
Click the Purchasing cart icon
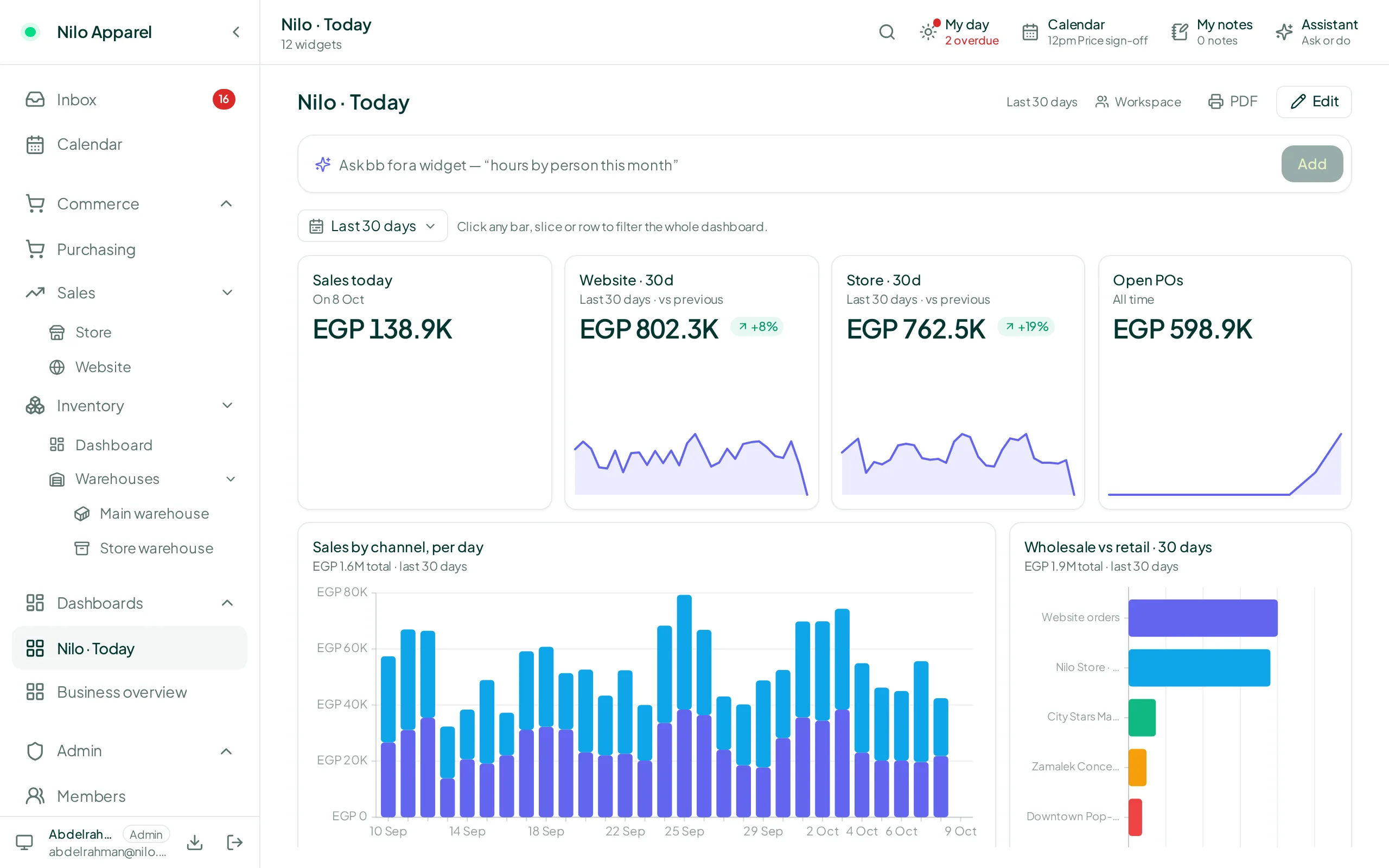[35, 249]
